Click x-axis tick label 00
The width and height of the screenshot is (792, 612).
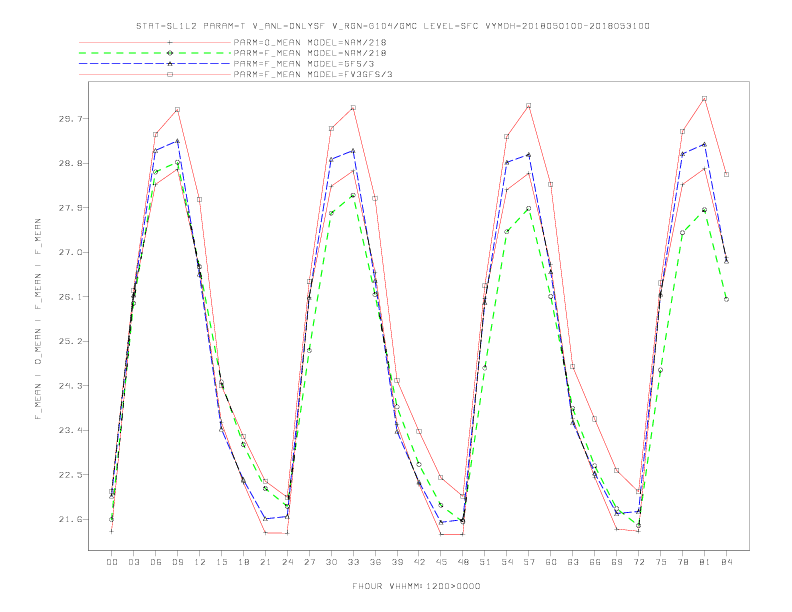tap(112, 562)
